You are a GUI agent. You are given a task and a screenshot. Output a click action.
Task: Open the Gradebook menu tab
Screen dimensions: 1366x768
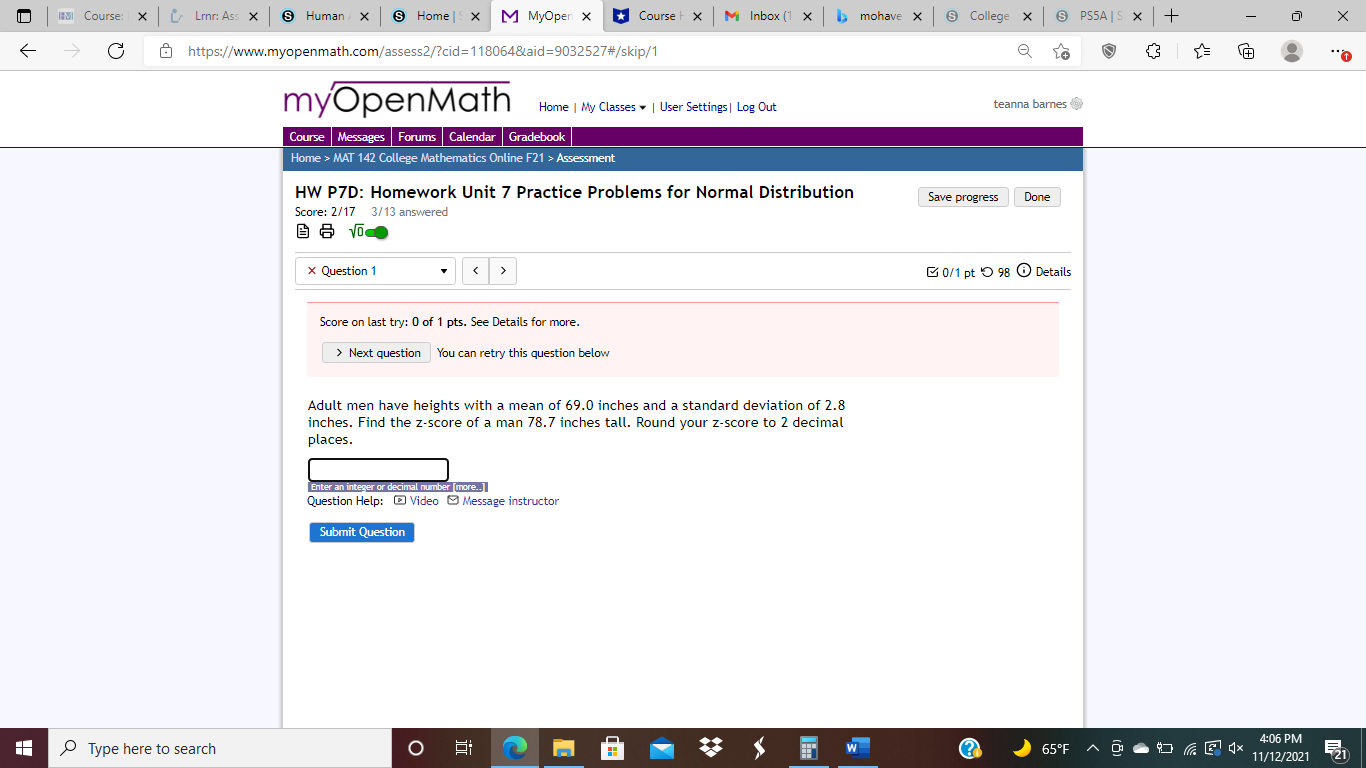(x=537, y=137)
